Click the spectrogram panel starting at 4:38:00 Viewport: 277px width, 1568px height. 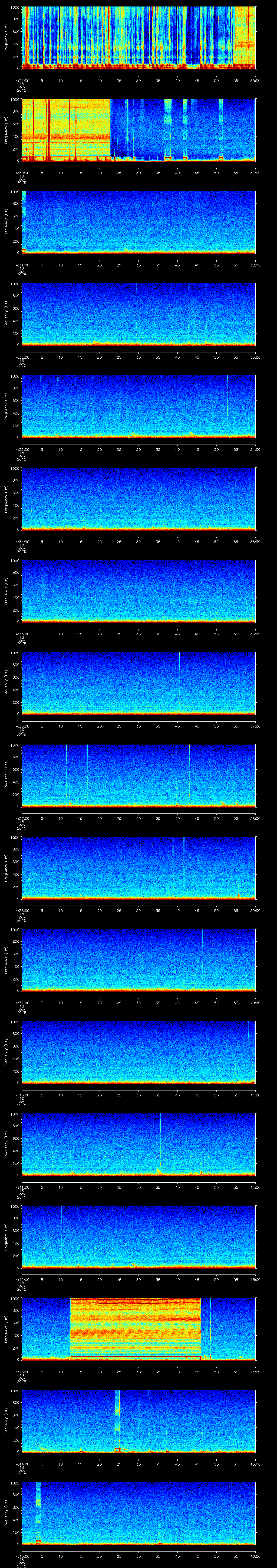[138, 868]
